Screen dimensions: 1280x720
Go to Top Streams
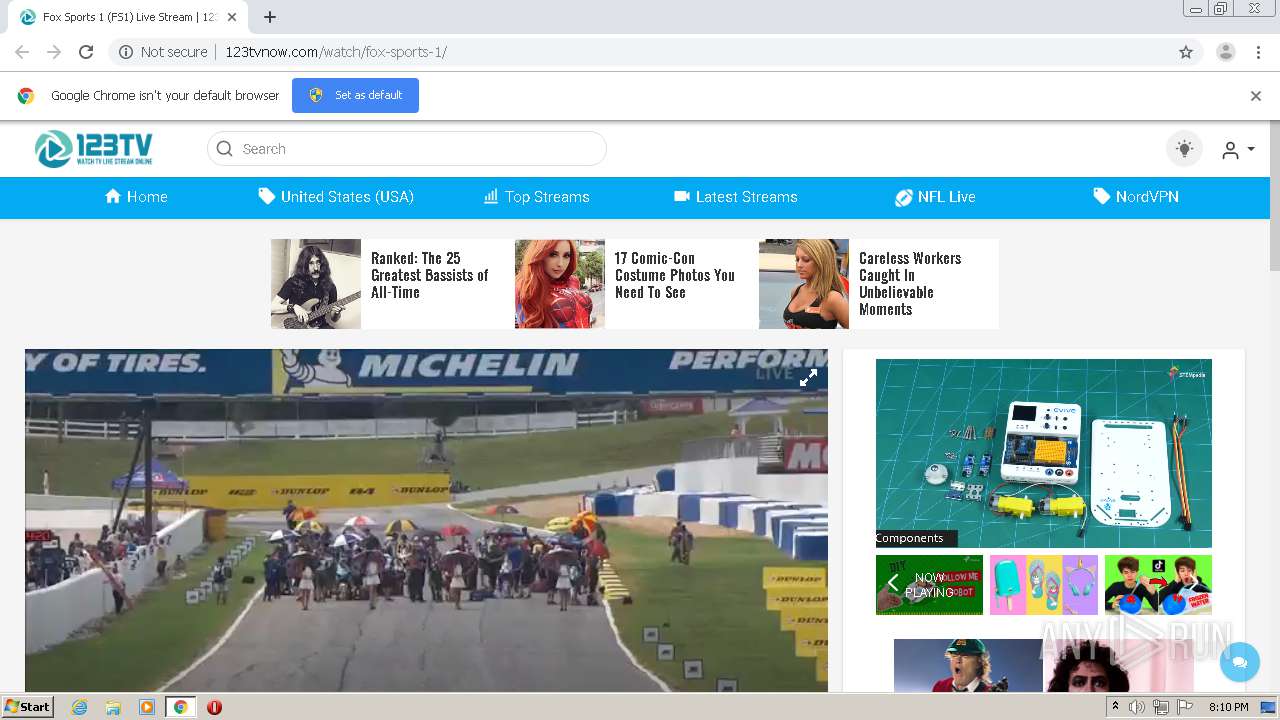[x=536, y=197]
